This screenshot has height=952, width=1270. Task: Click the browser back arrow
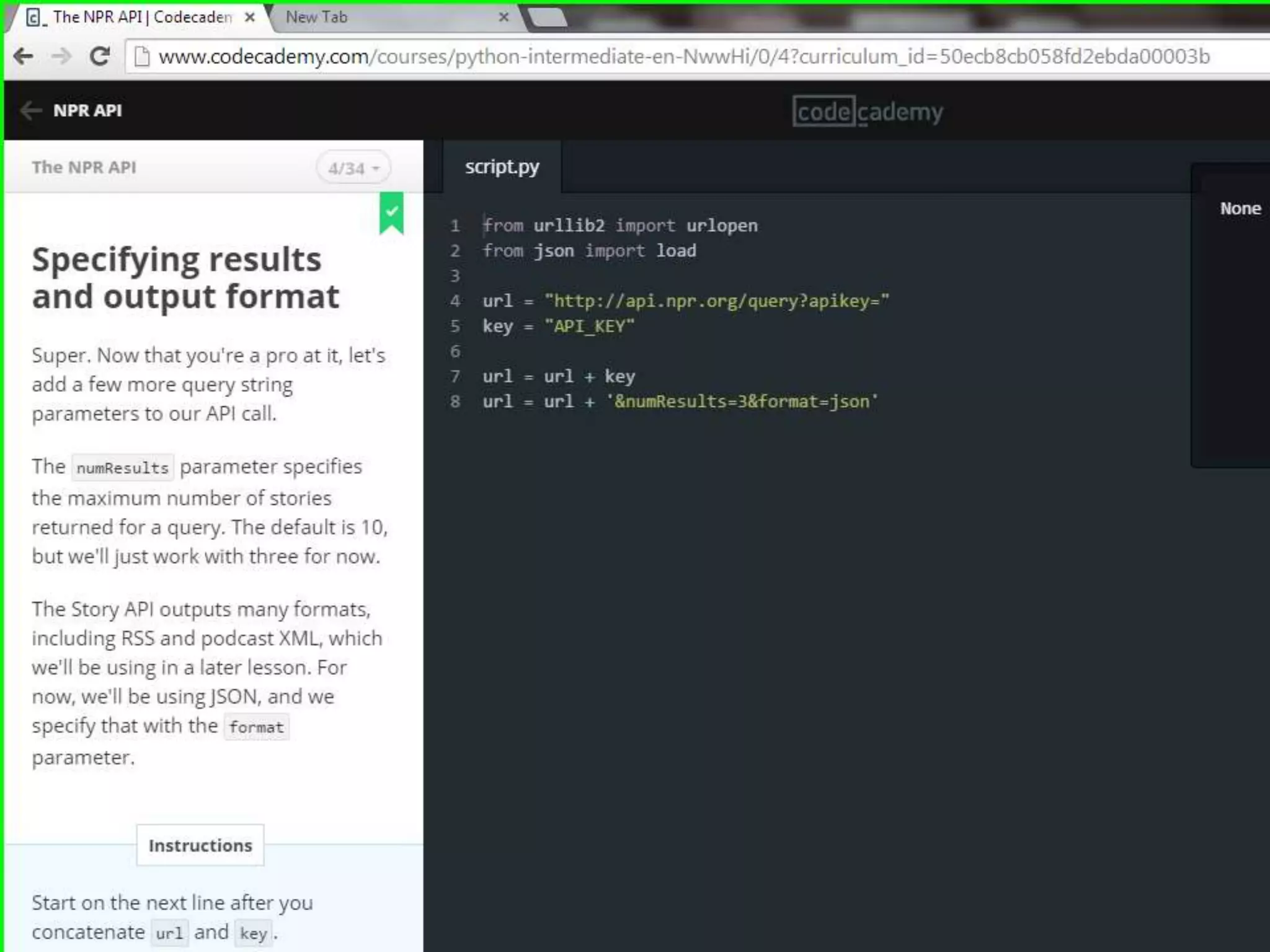(x=24, y=56)
